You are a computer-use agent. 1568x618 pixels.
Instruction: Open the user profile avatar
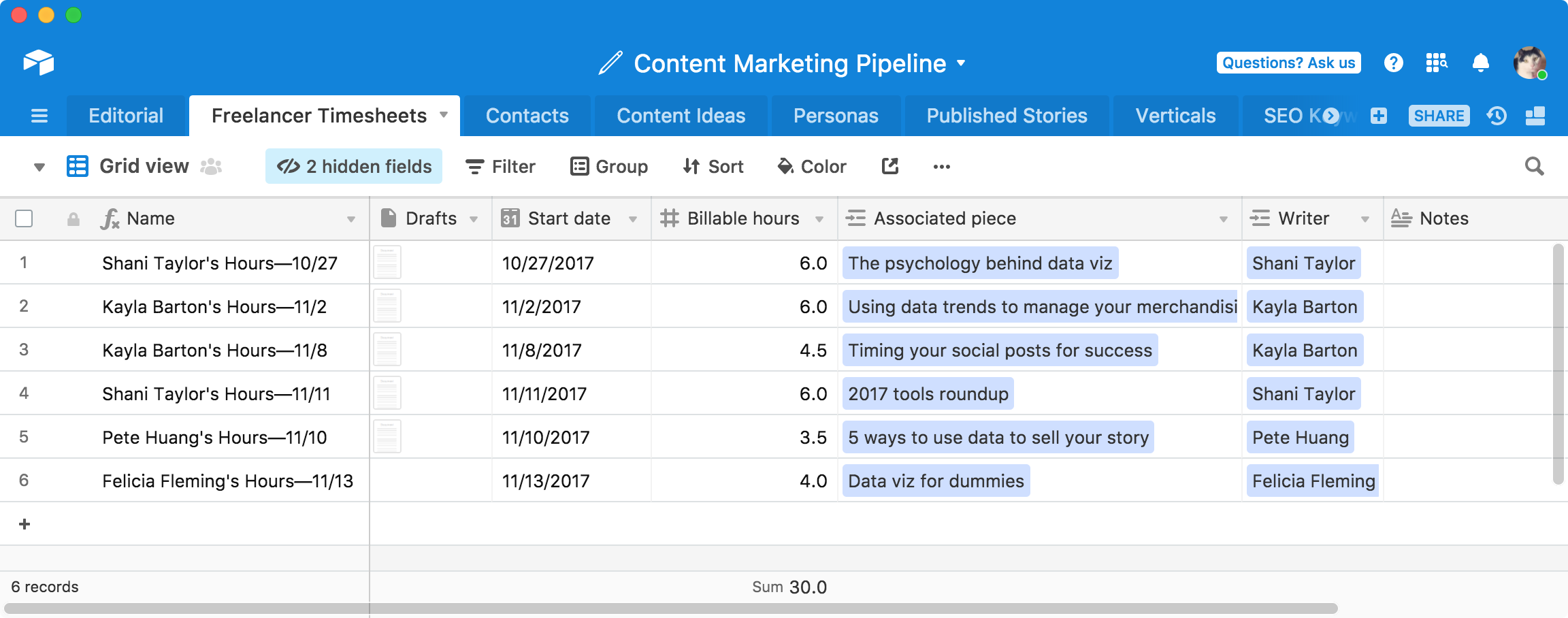point(1529,63)
